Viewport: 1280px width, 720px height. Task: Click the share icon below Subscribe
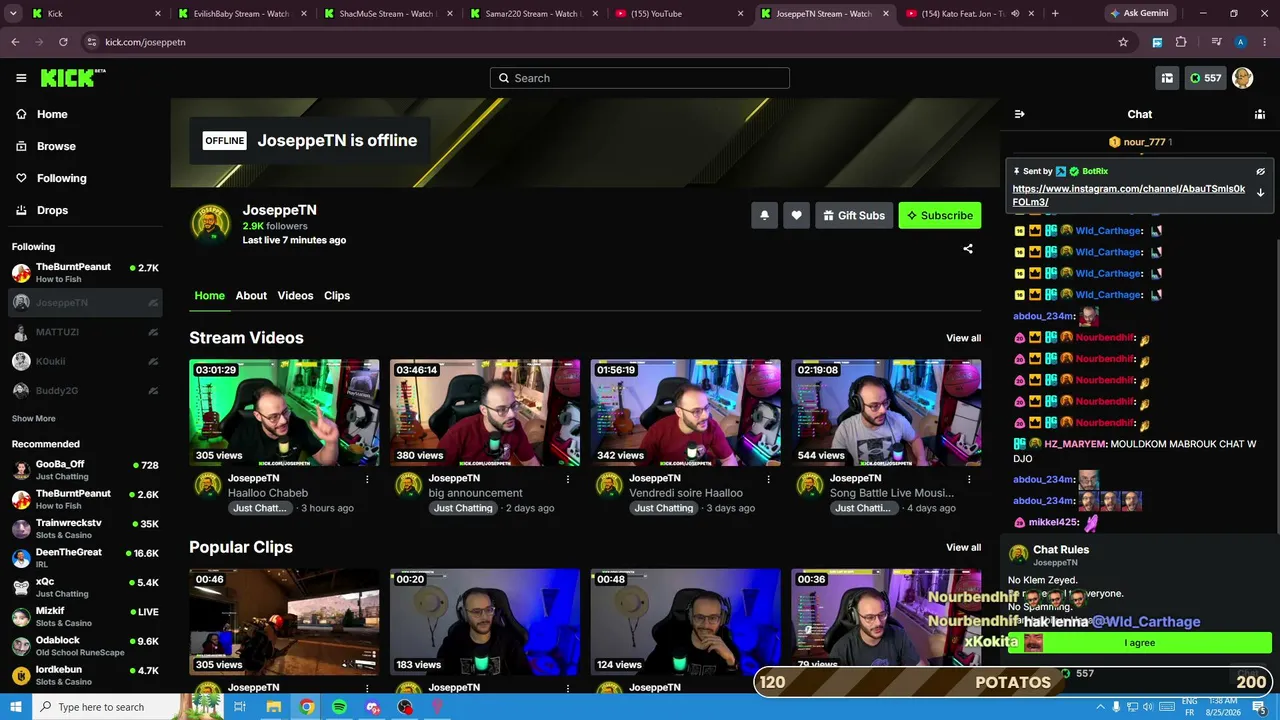click(x=968, y=249)
